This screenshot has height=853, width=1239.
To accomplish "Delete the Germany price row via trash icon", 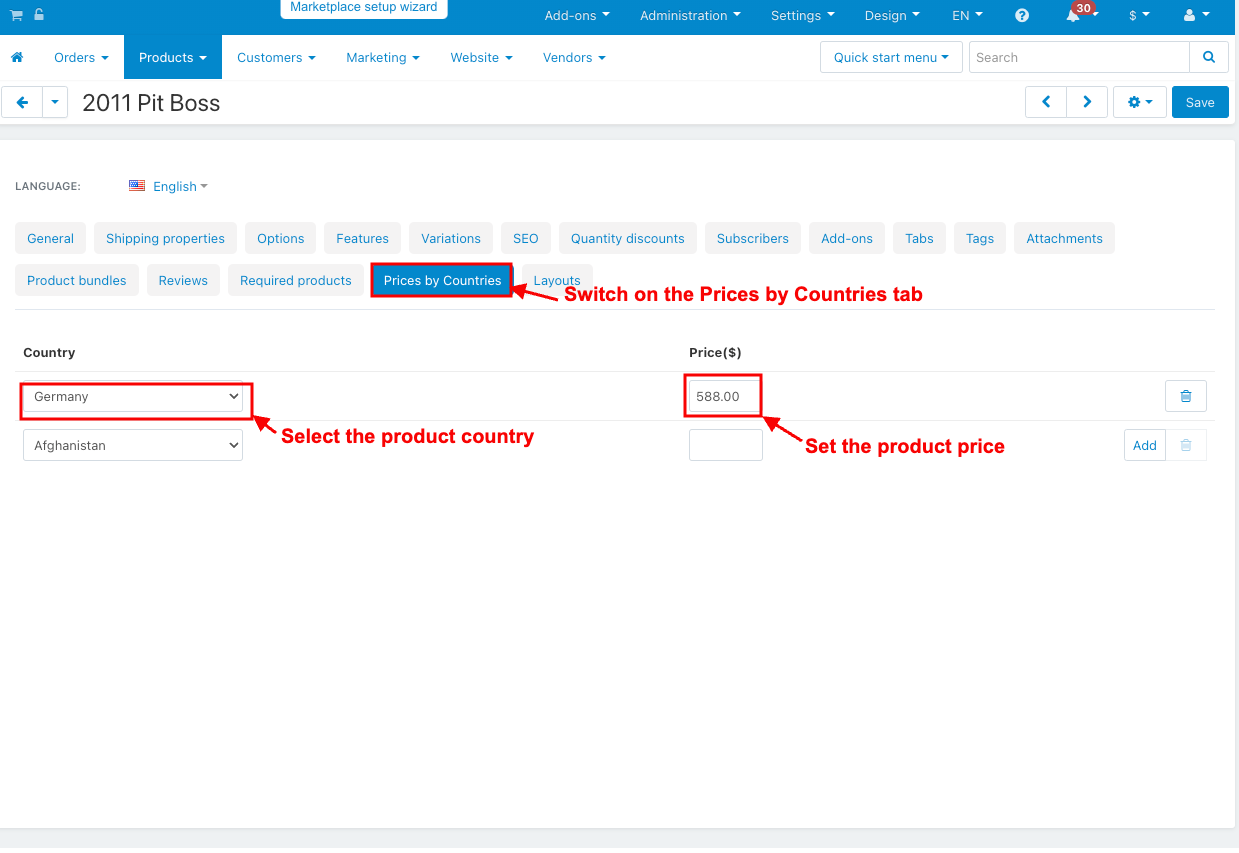I will point(1185,397).
